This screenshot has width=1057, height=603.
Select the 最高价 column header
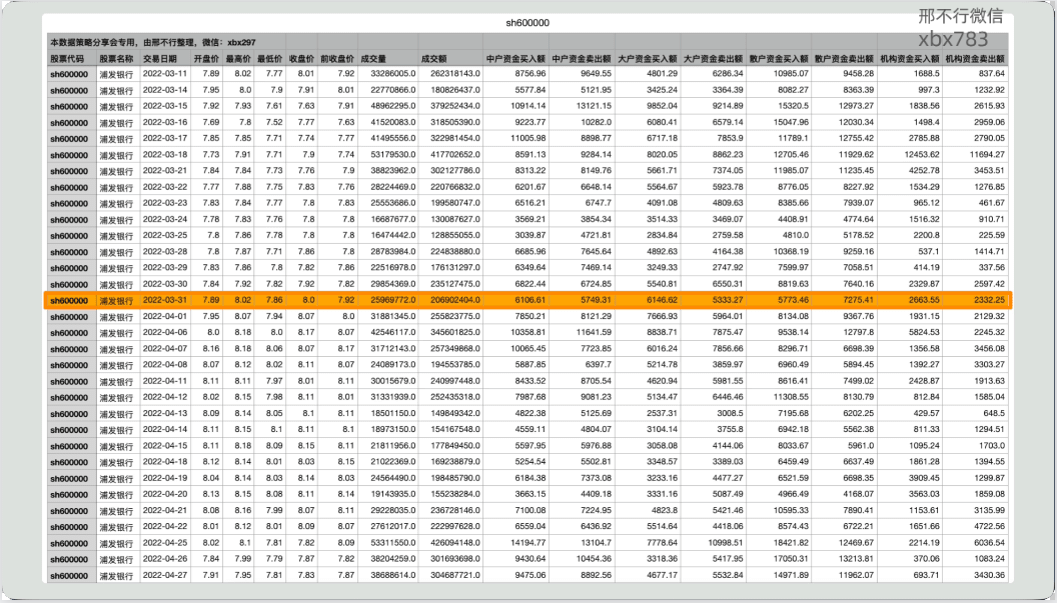point(238,59)
